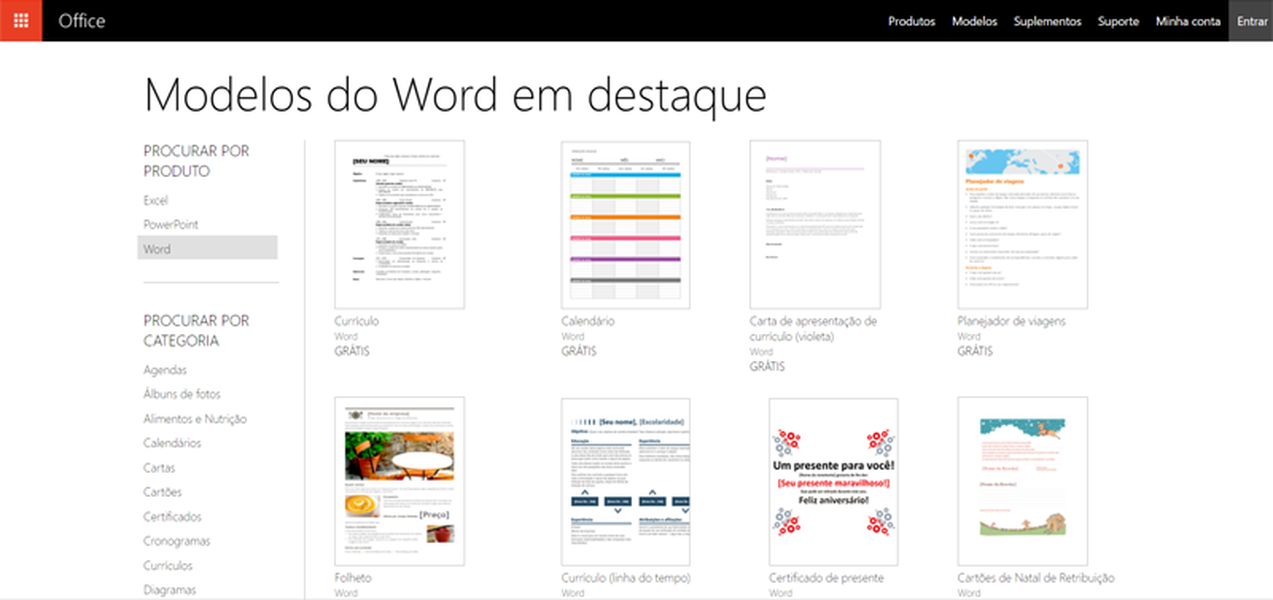Screen dimensions: 1273x600
Task: Open the Calendário template thumbnail
Action: 624,222
